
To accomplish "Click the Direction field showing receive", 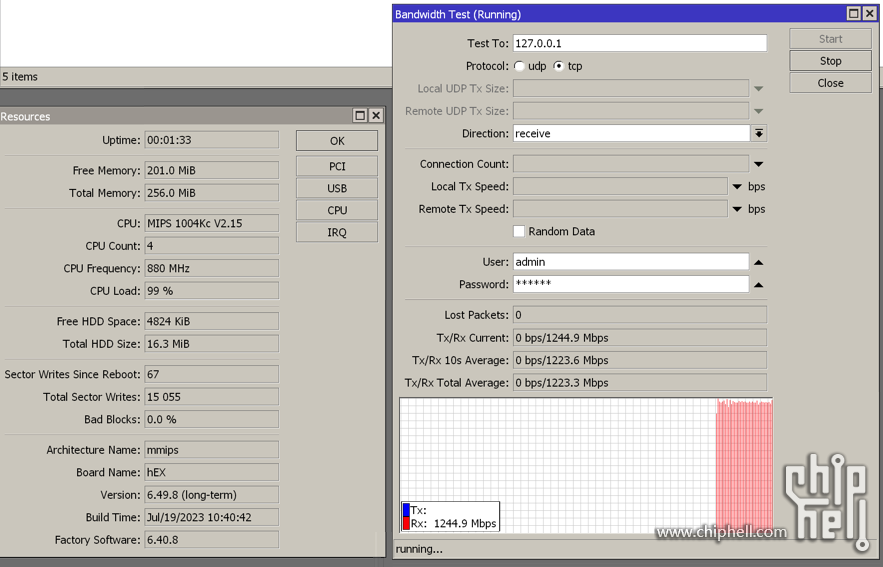I will (631, 133).
